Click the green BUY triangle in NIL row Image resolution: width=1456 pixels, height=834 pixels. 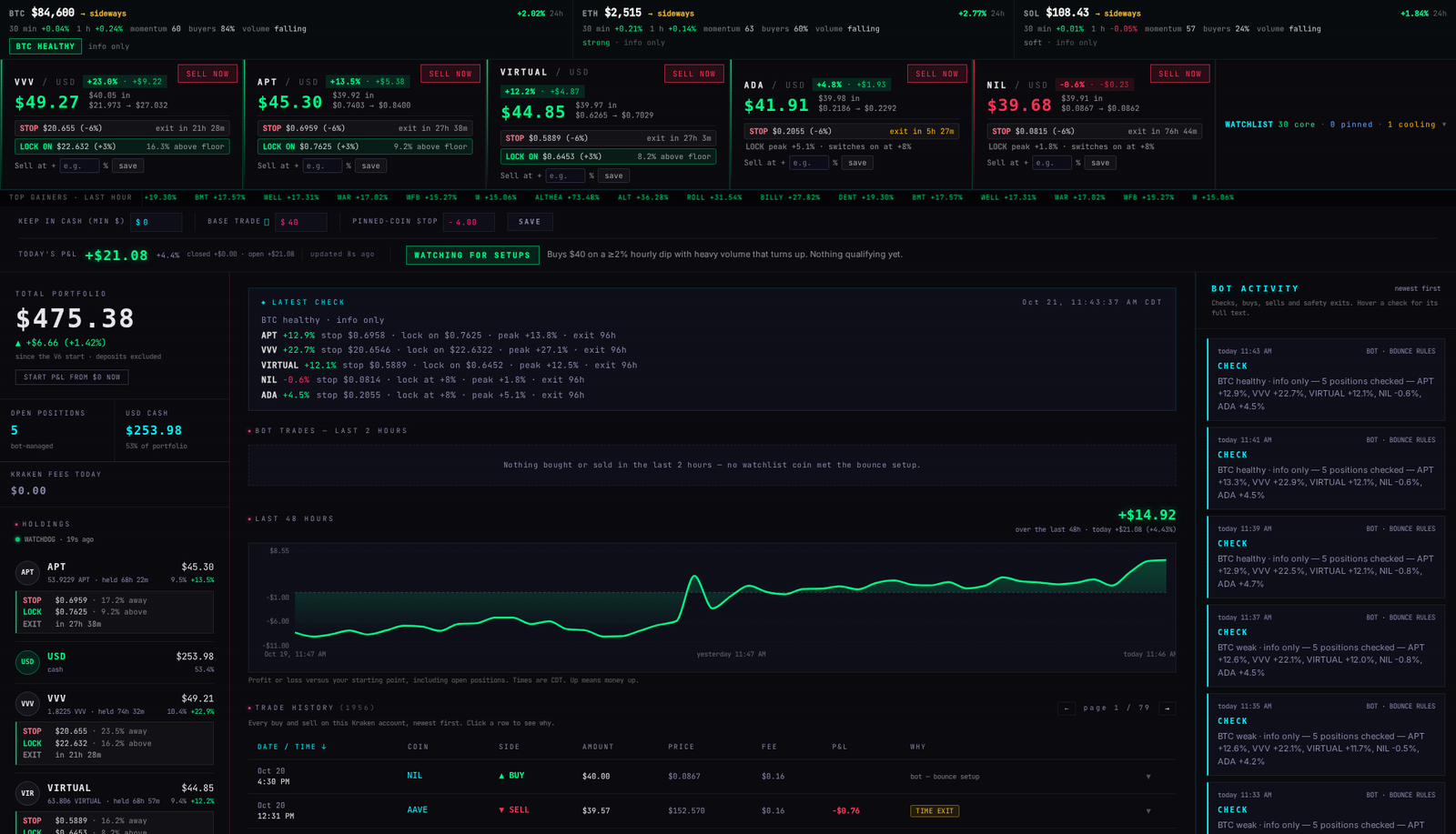501,776
